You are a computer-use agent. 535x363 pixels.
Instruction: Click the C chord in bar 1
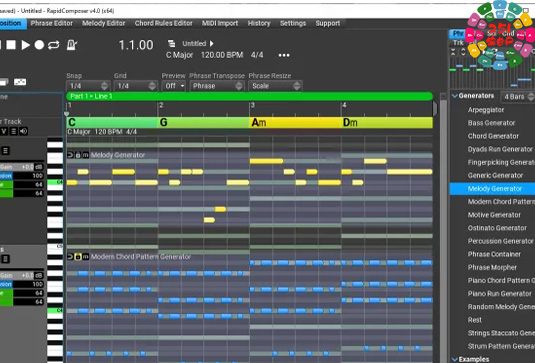(x=112, y=122)
